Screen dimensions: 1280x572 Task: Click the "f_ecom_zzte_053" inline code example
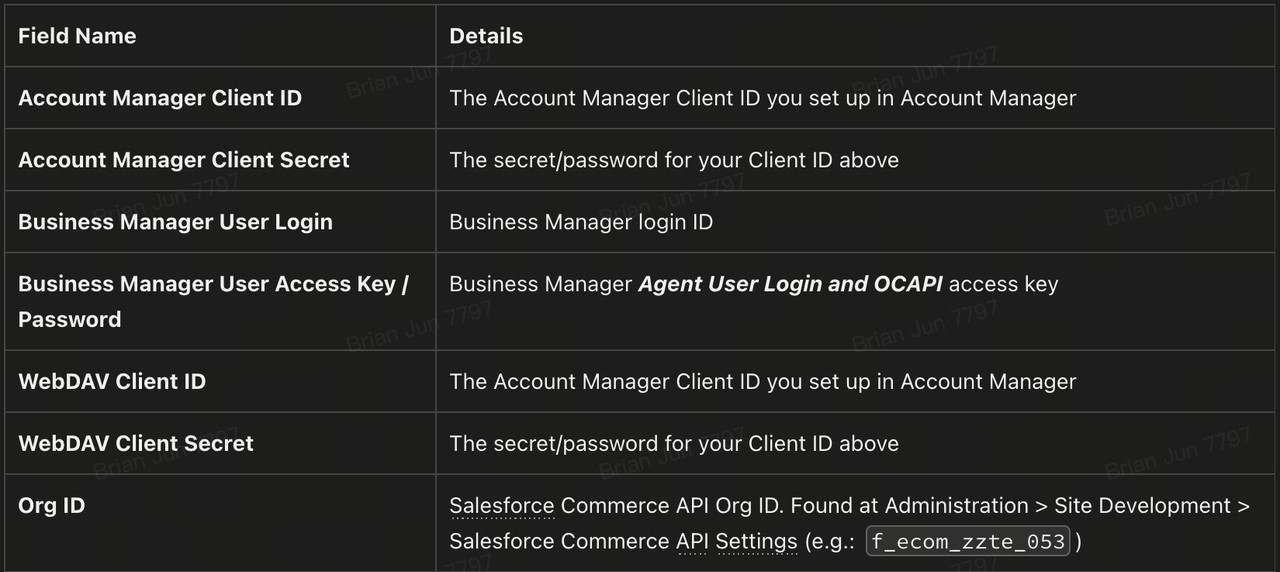click(x=968, y=542)
